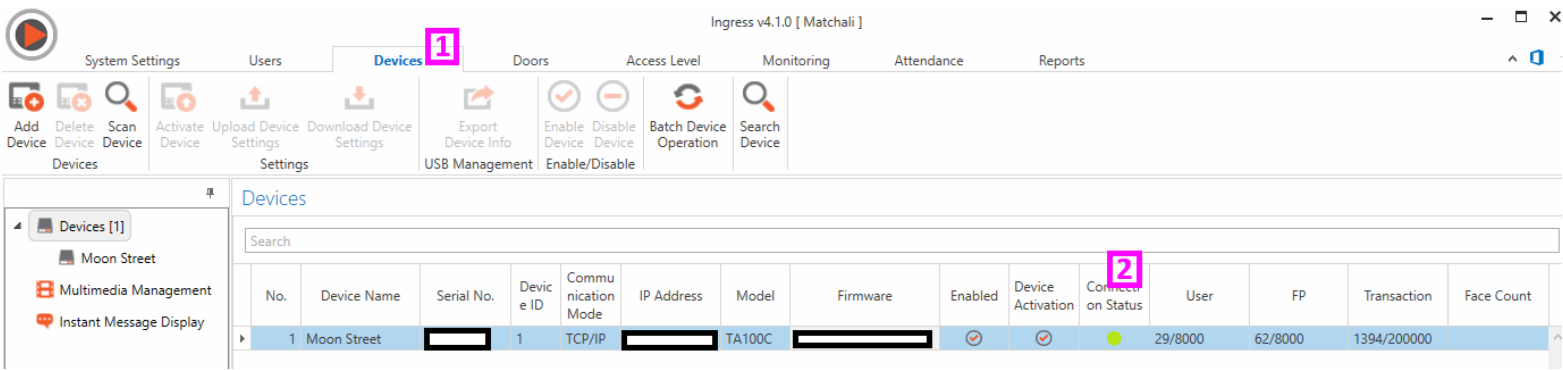This screenshot has width=1563, height=370.
Task: Toggle the Enabled checkmark for Moon Street
Action: pyautogui.click(x=973, y=339)
